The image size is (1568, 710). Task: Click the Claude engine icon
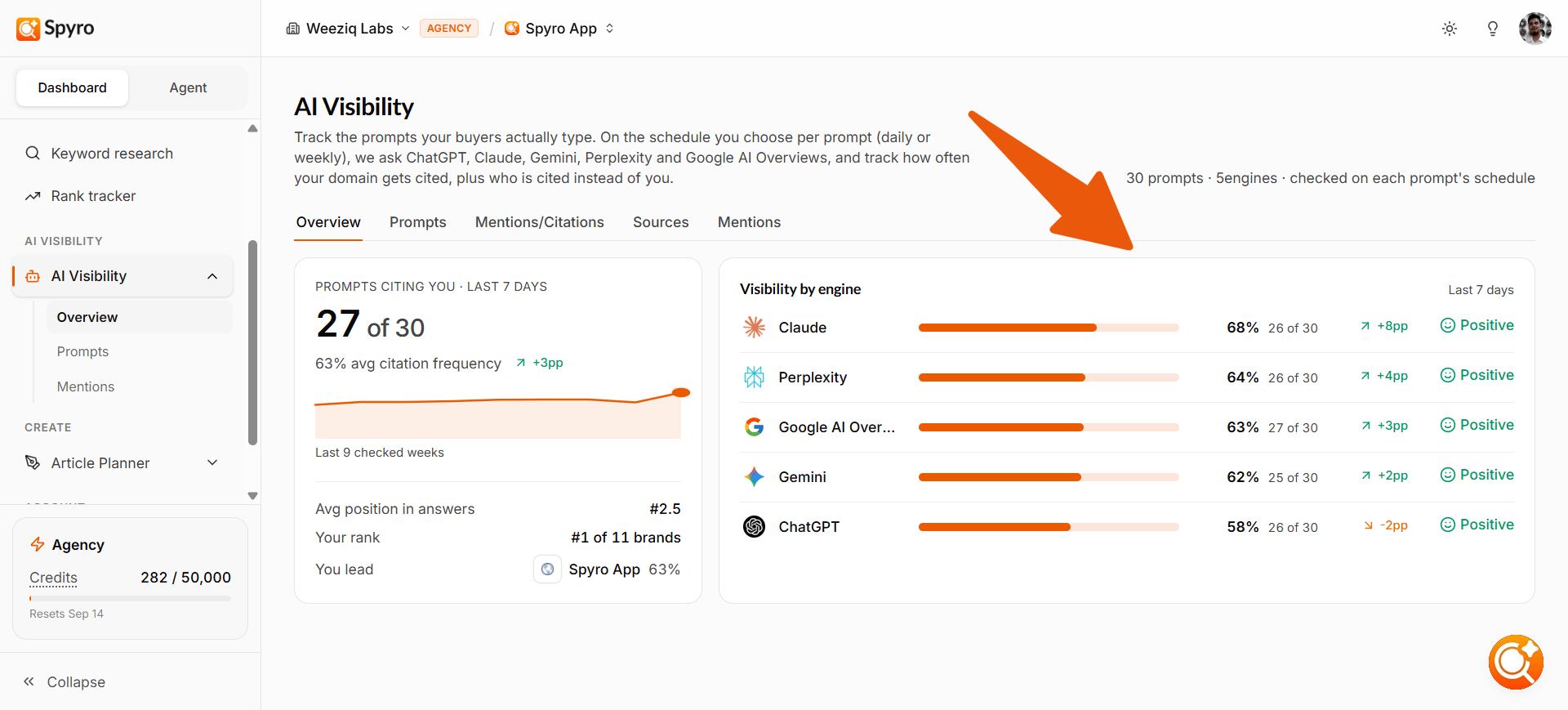(754, 327)
